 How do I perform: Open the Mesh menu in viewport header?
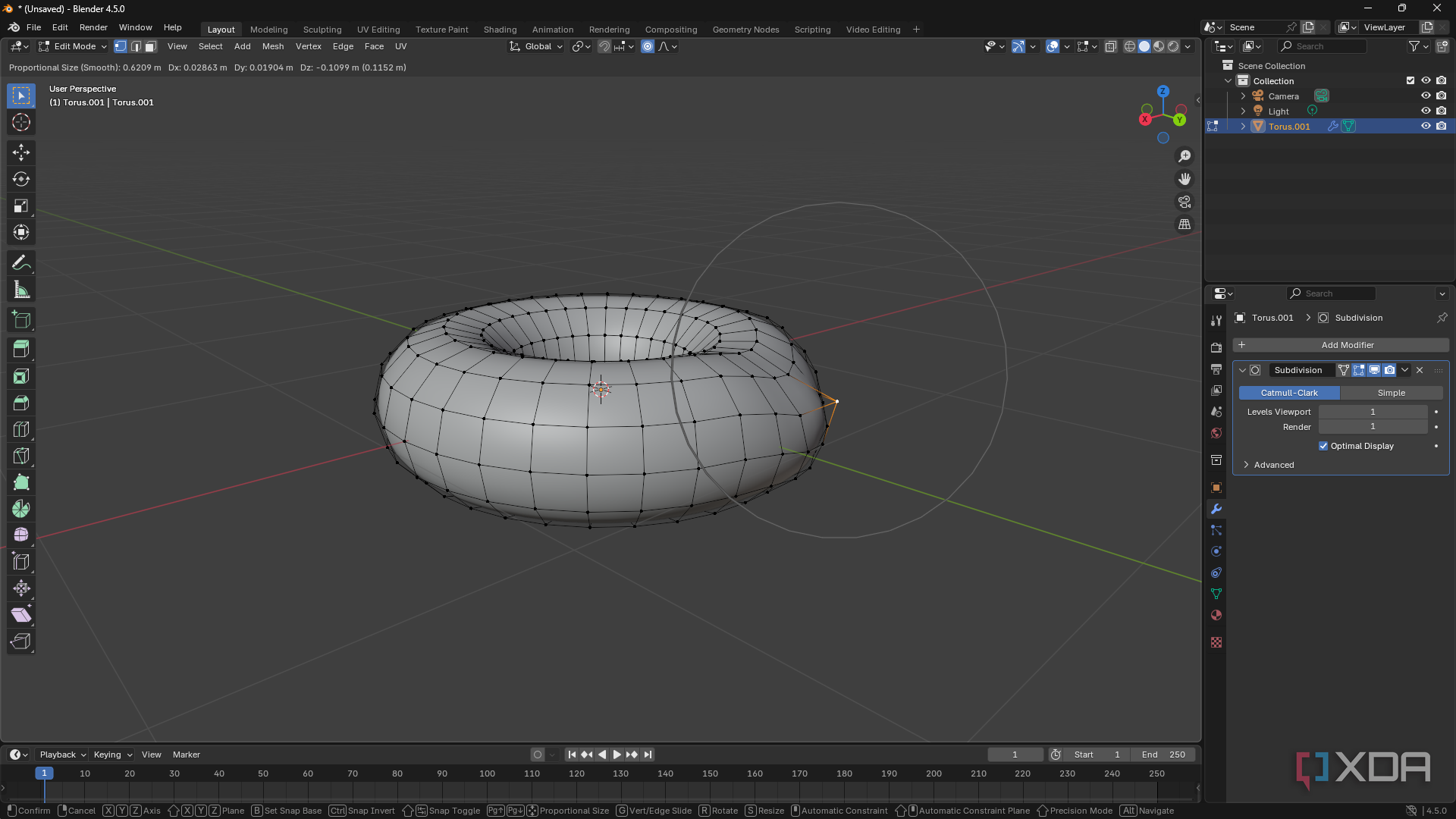pos(273,46)
